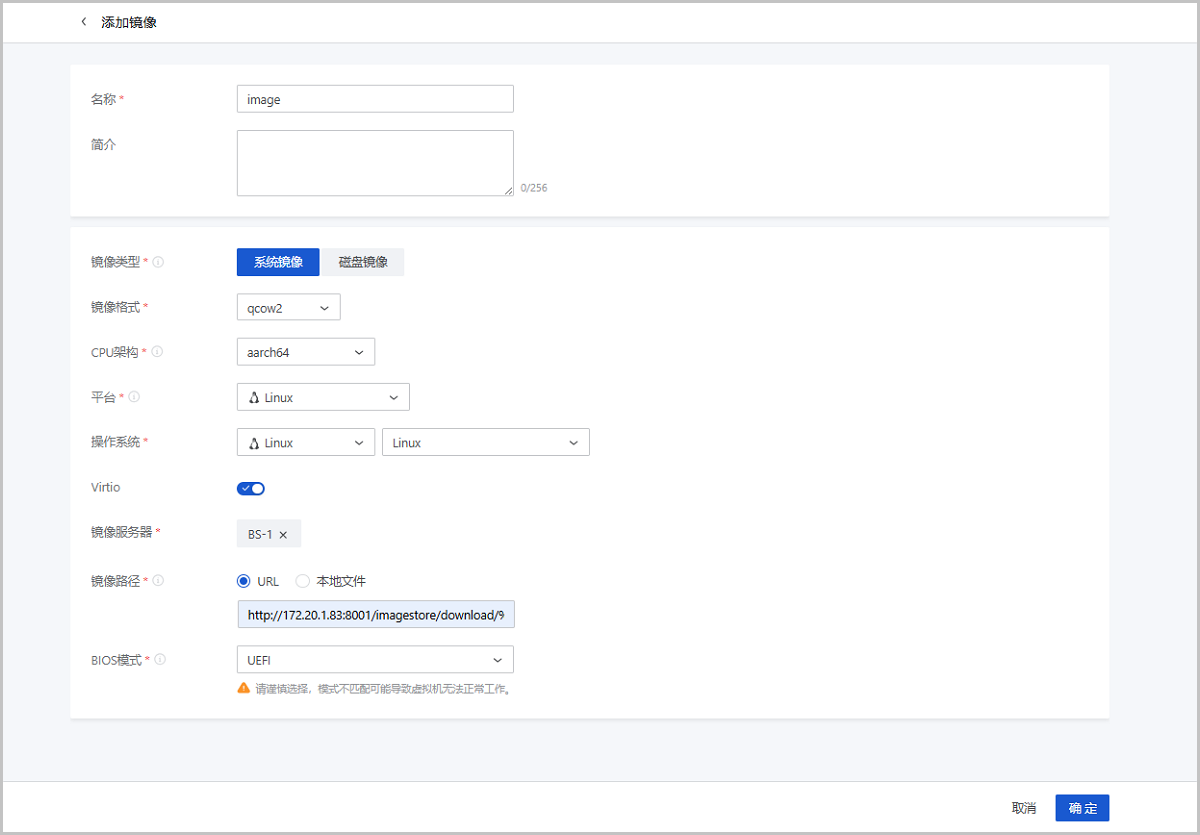Click info icon next to 平台
Image resolution: width=1200 pixels, height=835 pixels.
(x=134, y=397)
